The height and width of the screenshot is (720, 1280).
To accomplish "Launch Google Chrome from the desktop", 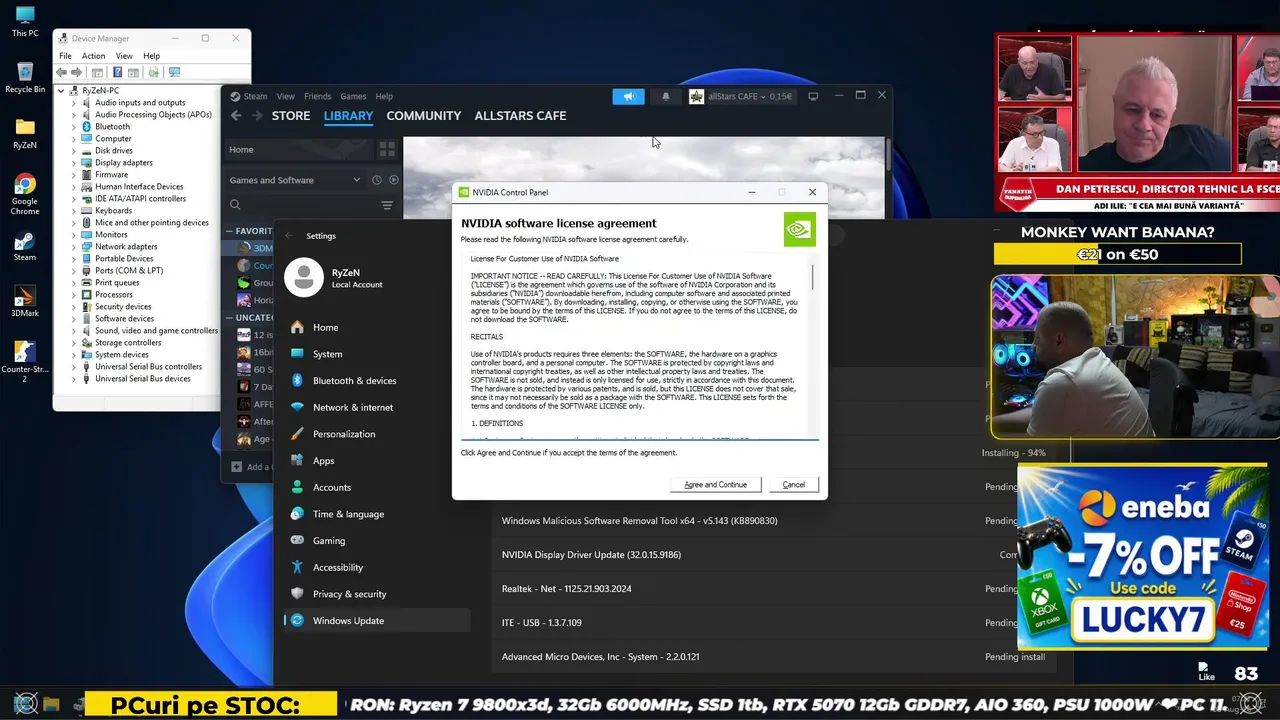I will tap(25, 194).
